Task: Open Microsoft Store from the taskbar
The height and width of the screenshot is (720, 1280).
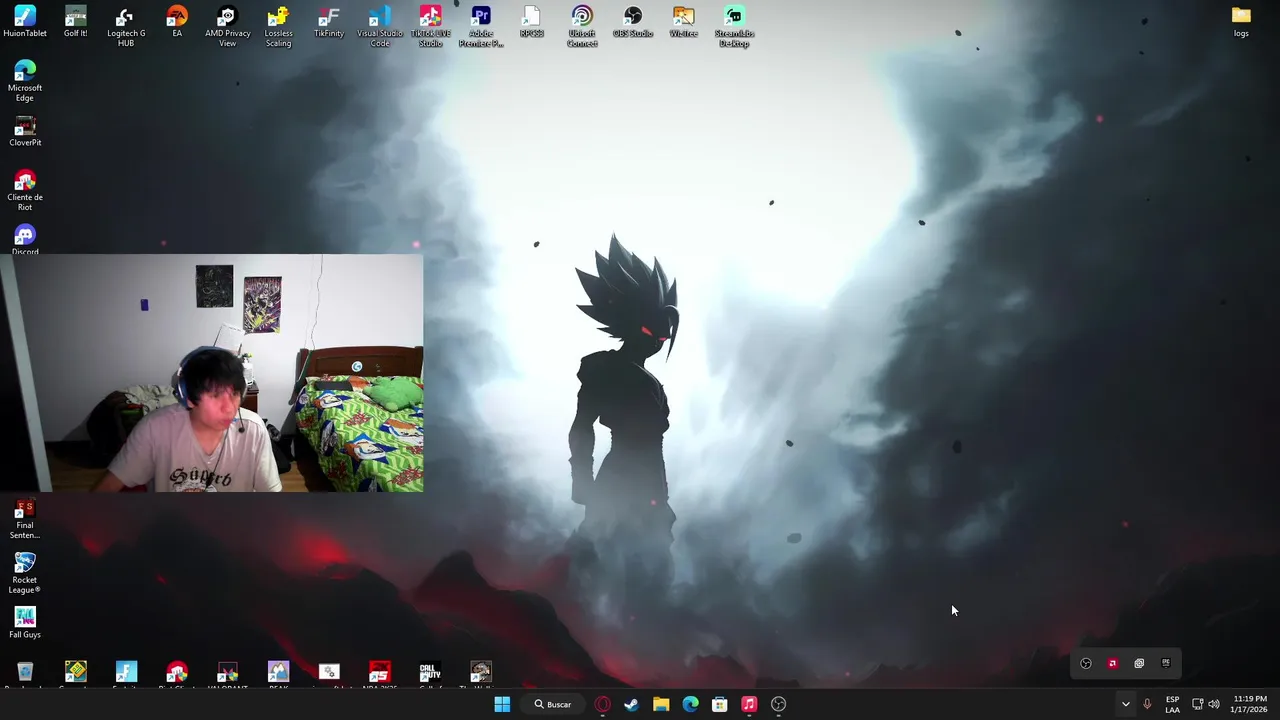Action: (x=719, y=704)
